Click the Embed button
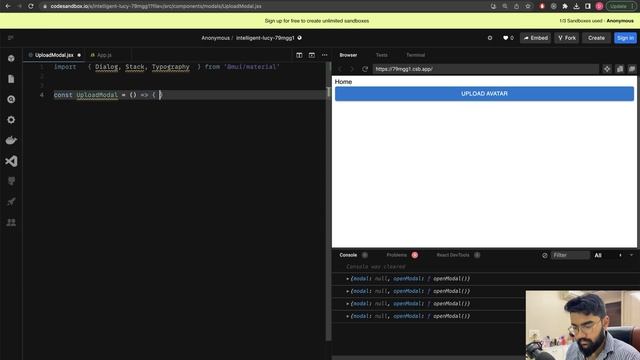The height and width of the screenshot is (360, 640). (x=536, y=38)
